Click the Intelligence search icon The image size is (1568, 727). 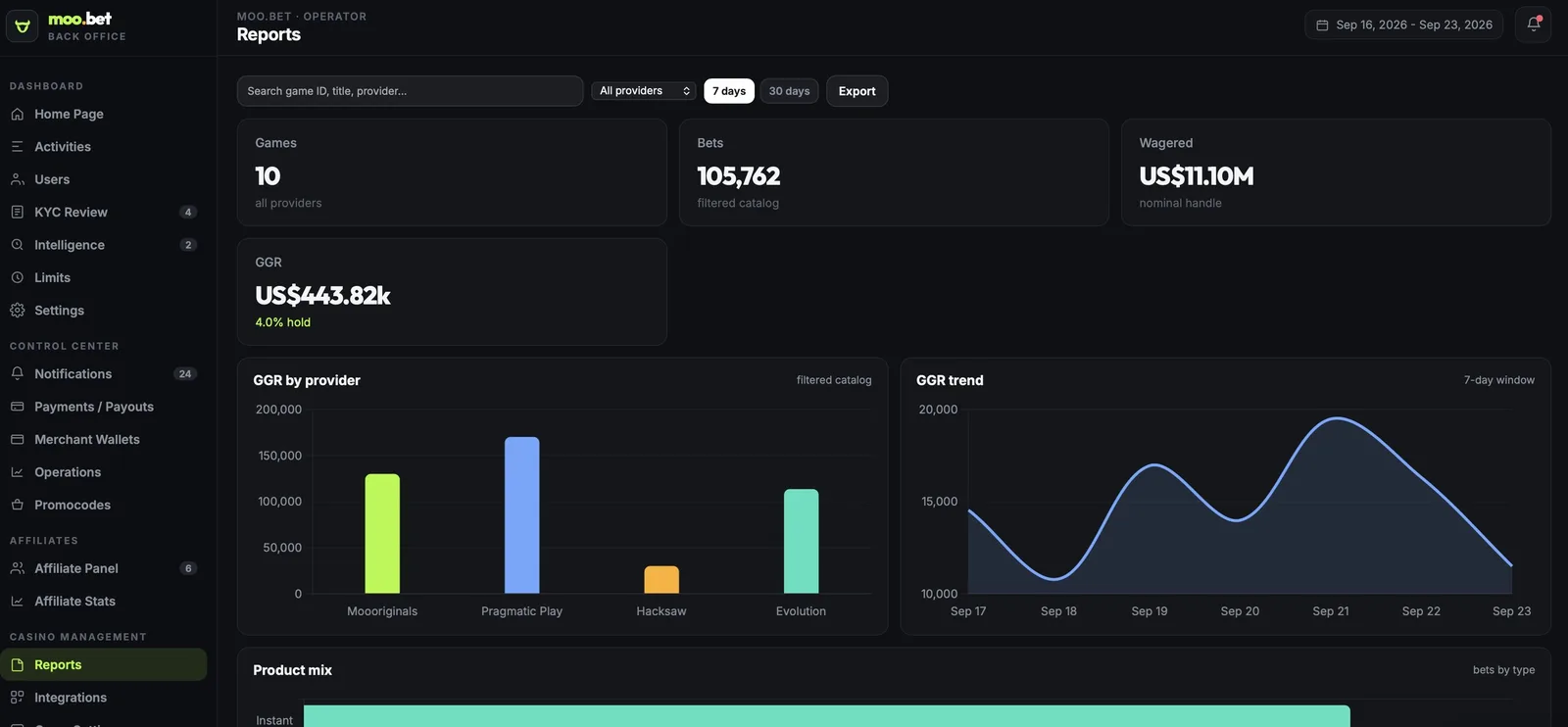click(x=17, y=245)
